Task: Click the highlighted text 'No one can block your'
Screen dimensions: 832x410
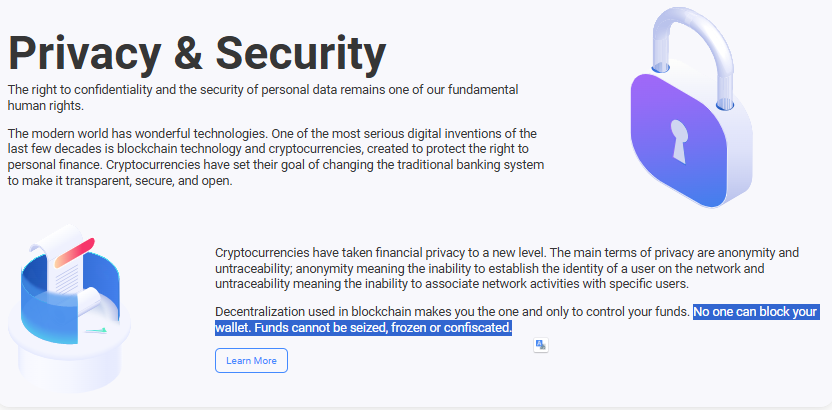Action: pyautogui.click(x=756, y=311)
